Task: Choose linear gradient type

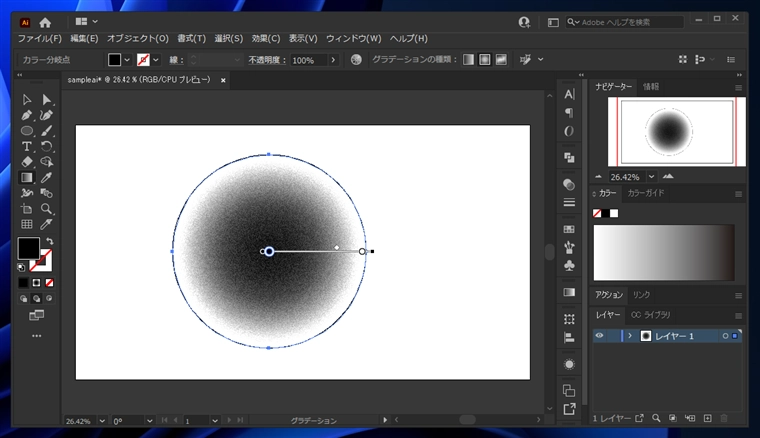Action: tap(468, 60)
